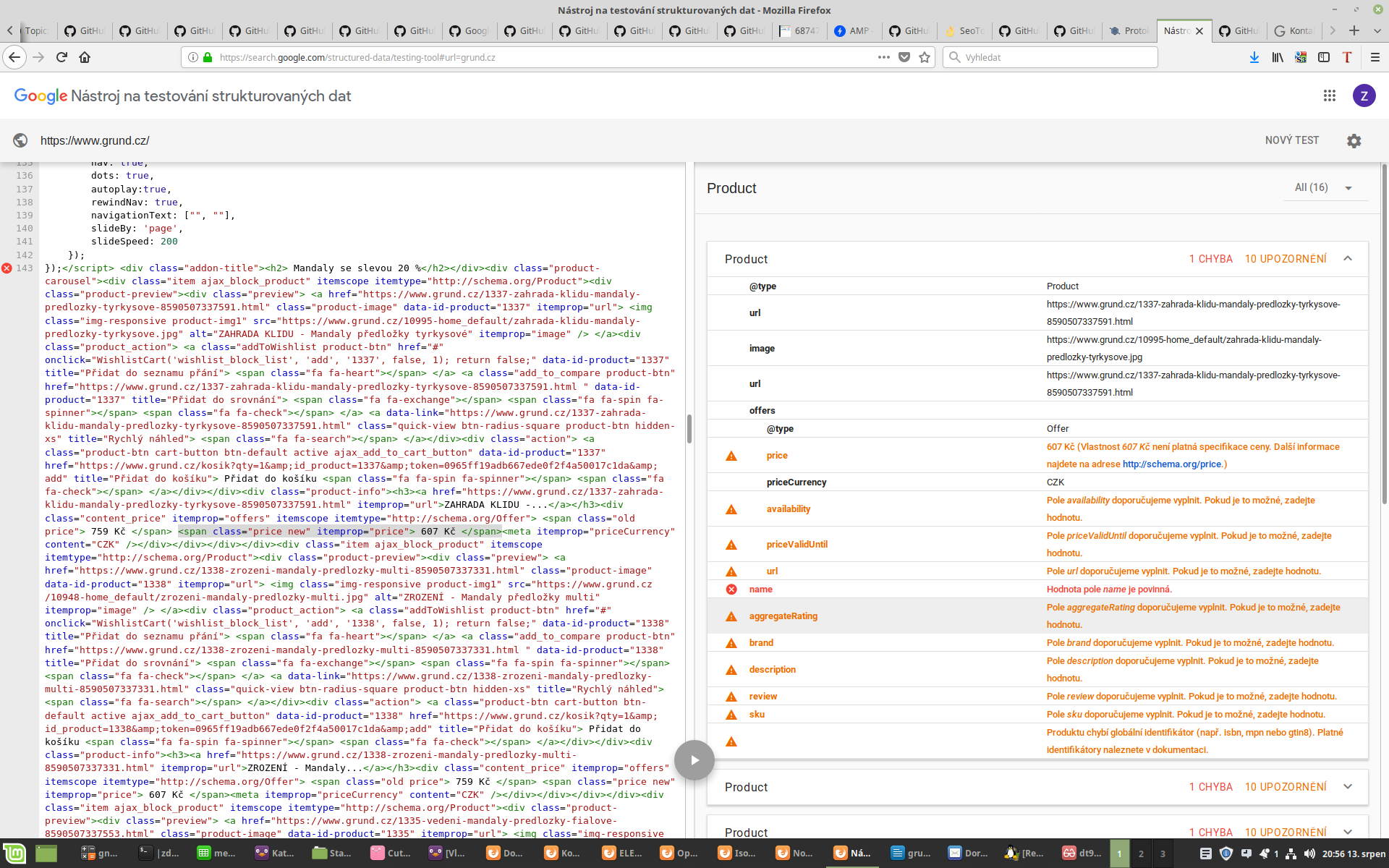1389x868 pixels.
Task: Toggle the Firefox sidebar icon
Action: click(1324, 57)
